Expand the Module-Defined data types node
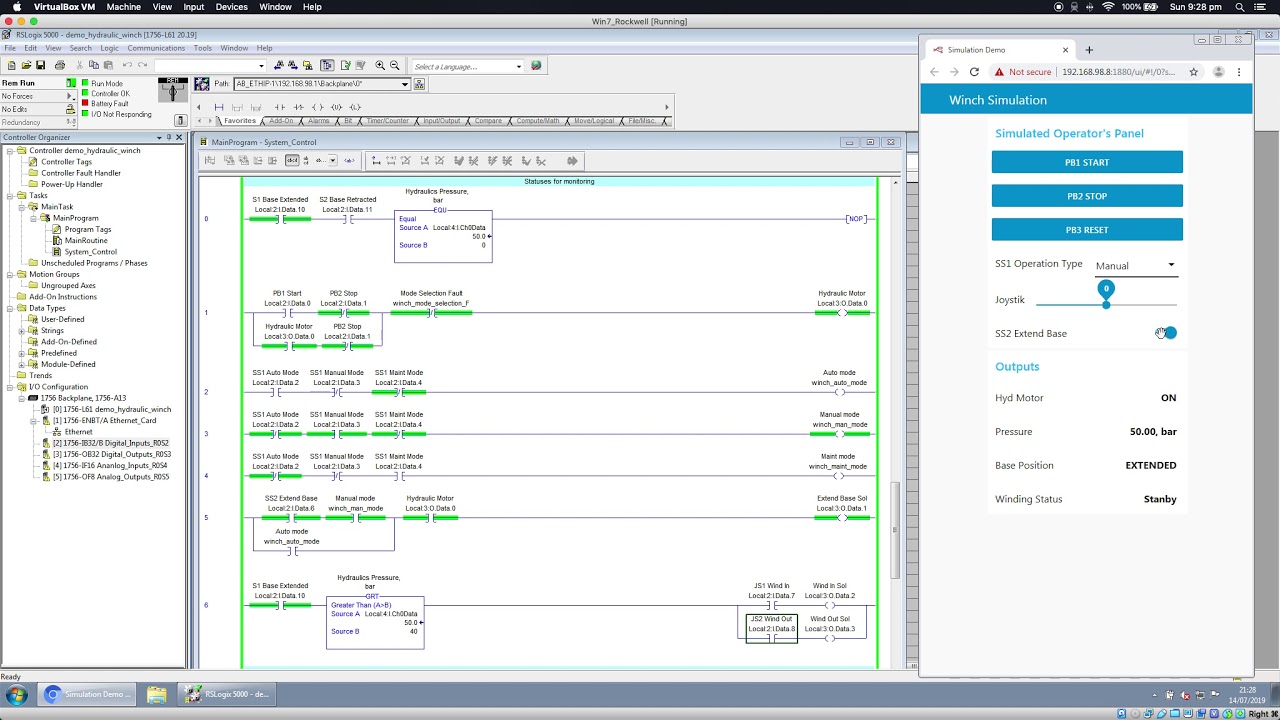 [x=22, y=364]
